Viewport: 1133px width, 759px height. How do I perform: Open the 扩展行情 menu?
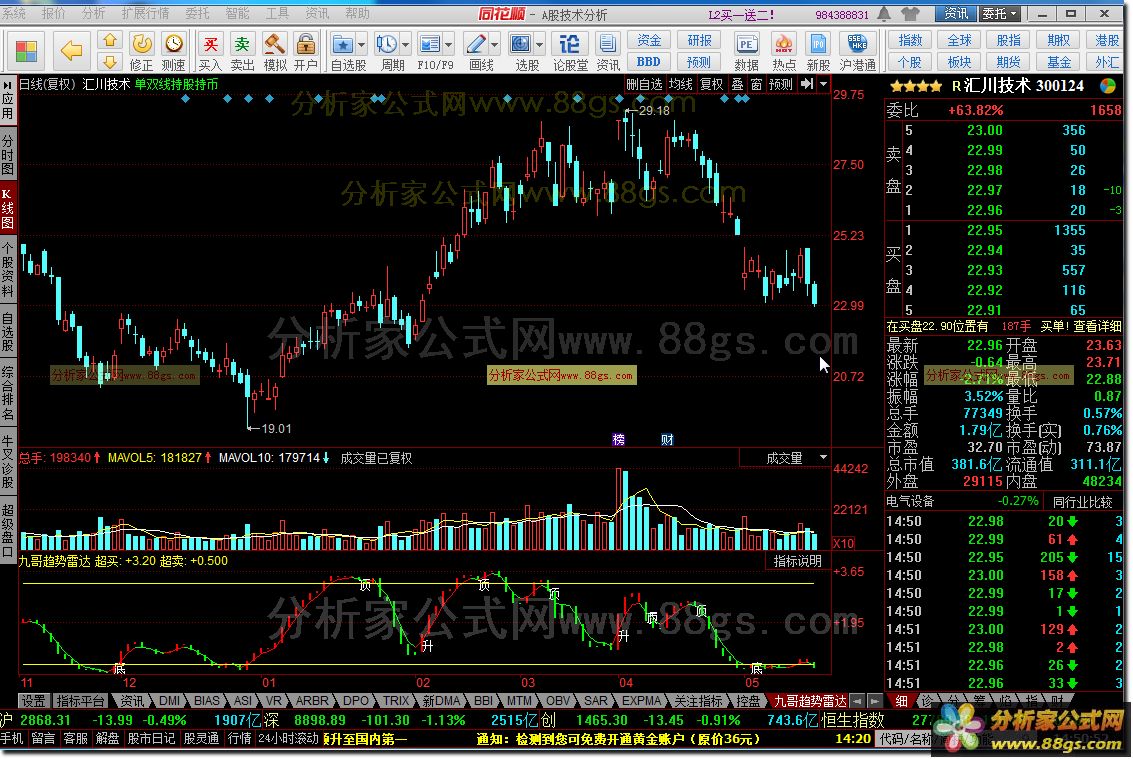(x=145, y=13)
